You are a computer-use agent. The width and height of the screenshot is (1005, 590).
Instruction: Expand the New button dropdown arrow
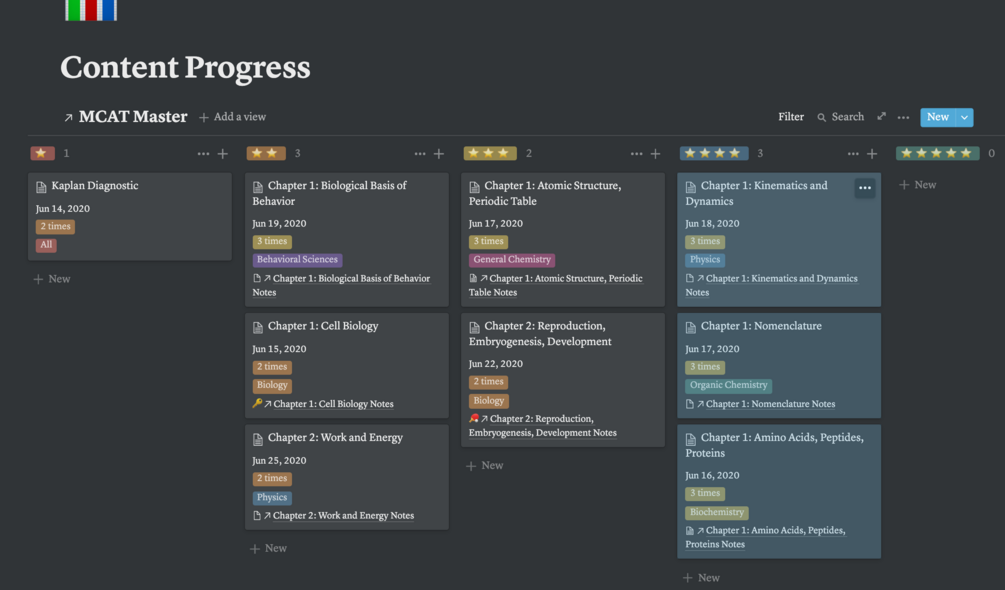964,117
